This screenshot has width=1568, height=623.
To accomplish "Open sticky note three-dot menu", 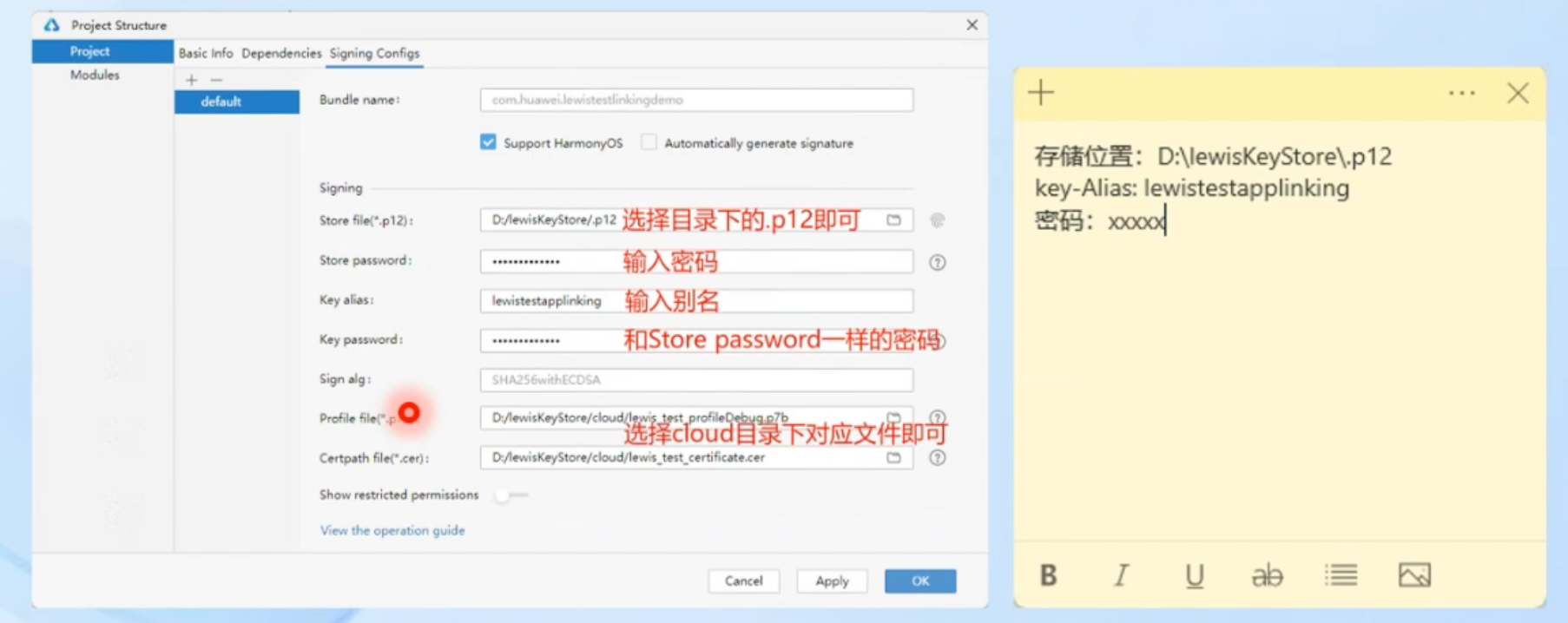I will coord(1462,93).
